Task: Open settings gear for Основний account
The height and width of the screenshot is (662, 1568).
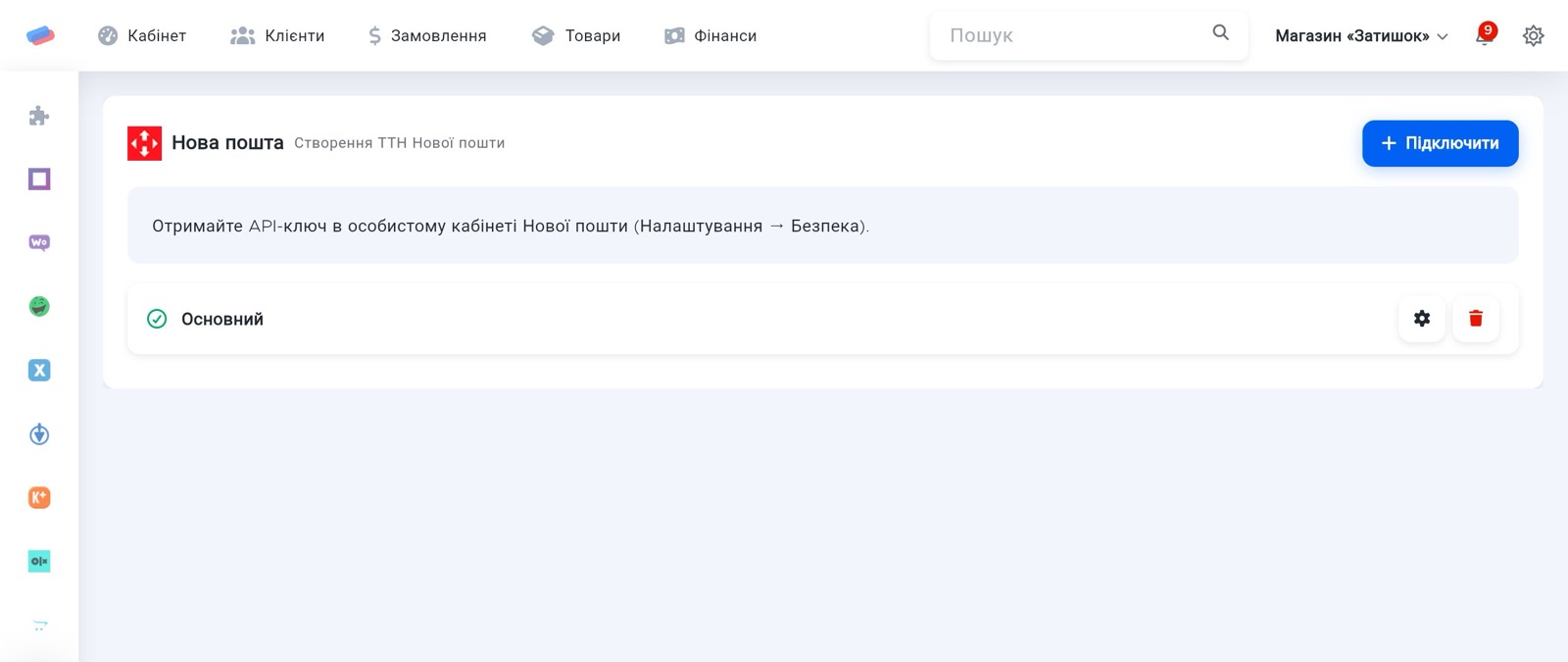Action: [1422, 318]
